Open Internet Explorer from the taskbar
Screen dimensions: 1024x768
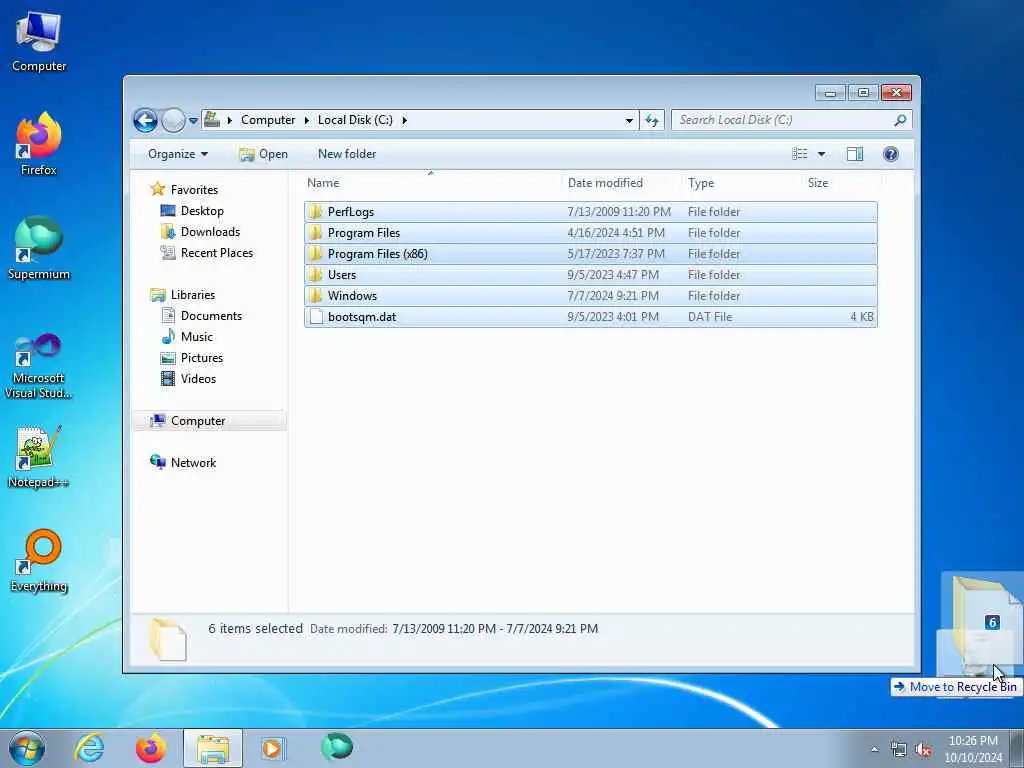point(89,748)
